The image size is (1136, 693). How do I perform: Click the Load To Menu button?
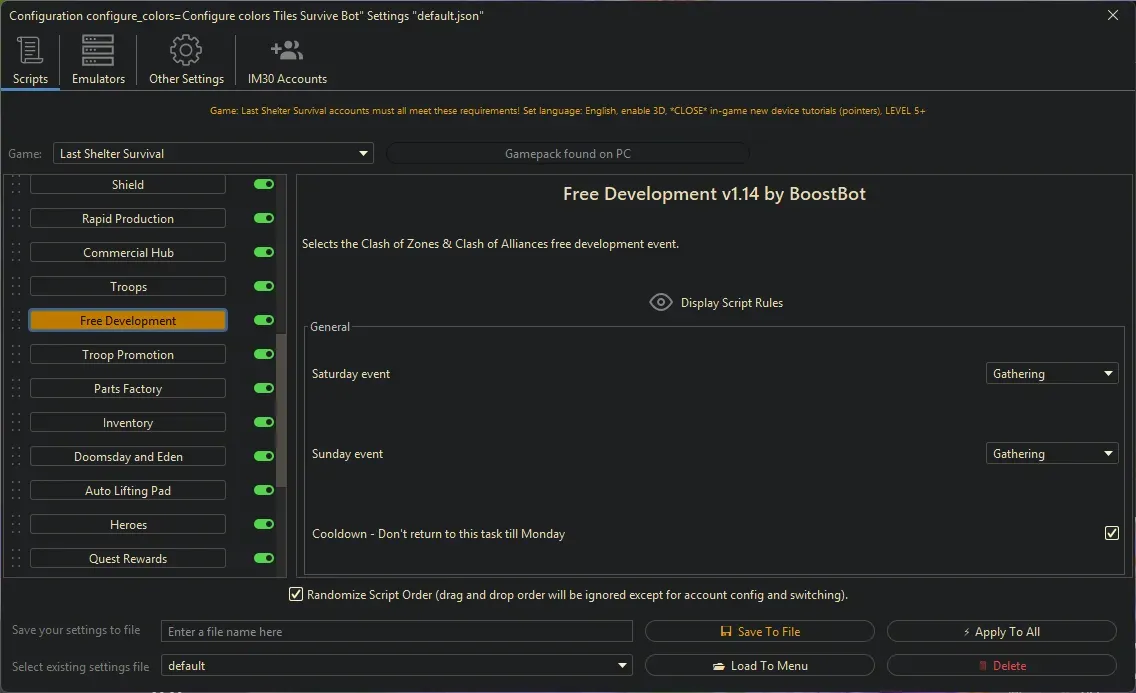point(759,665)
